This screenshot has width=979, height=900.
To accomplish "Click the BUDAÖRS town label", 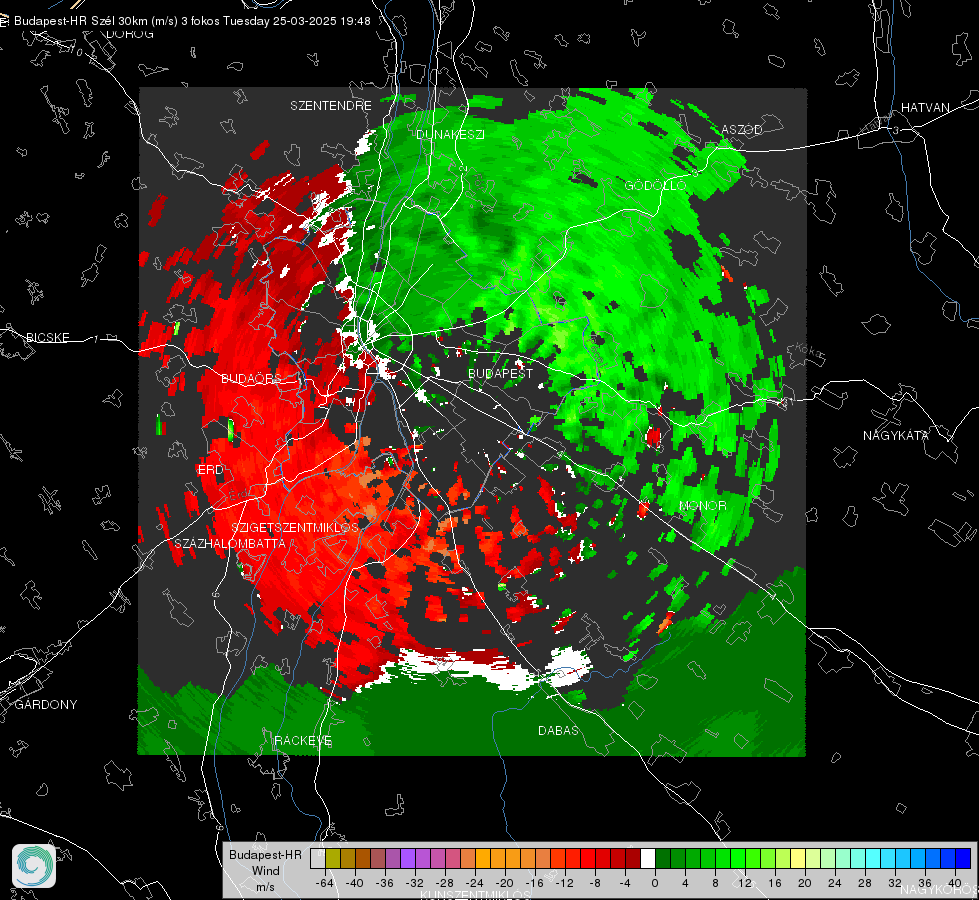I will [x=251, y=378].
